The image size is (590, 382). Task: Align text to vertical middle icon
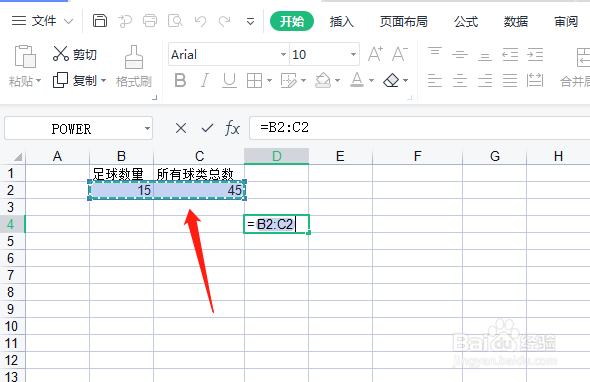460,55
